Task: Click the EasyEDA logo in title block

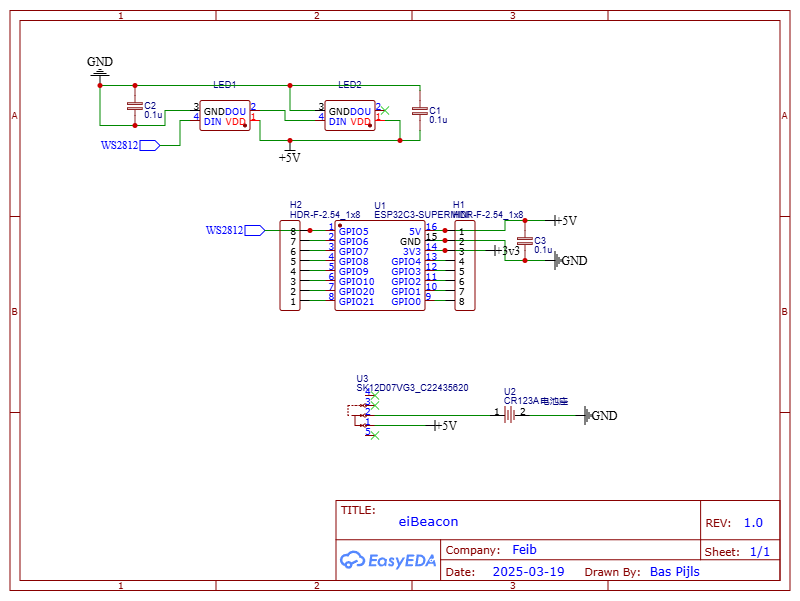Action: point(388,560)
